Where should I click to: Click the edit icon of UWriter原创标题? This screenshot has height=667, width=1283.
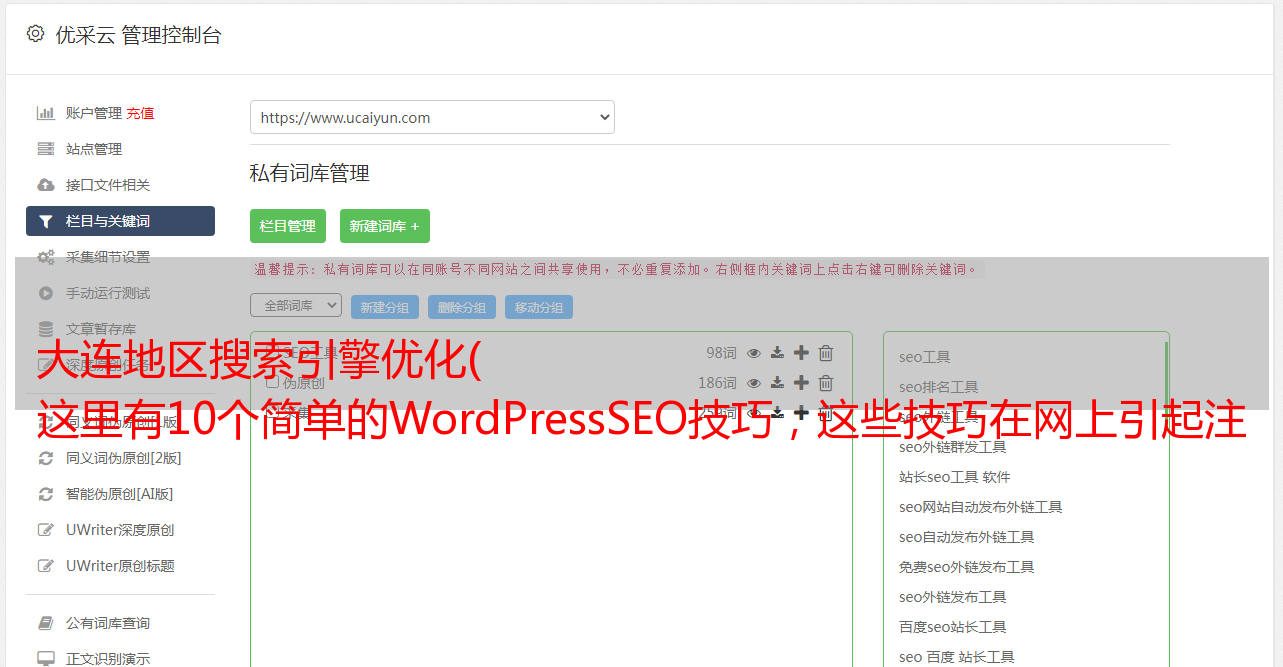[46, 566]
